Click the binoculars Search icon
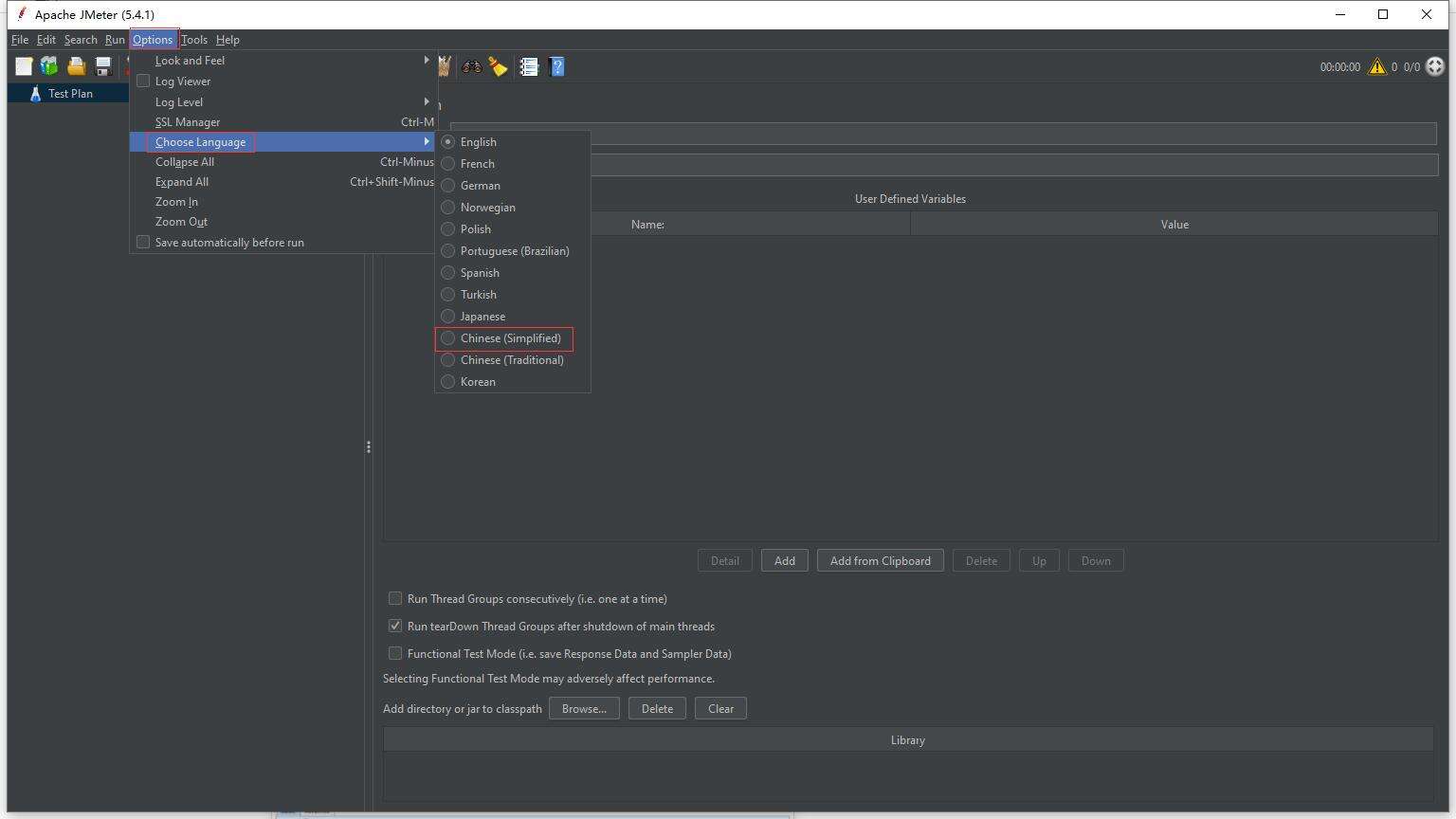The image size is (1456, 819). pyautogui.click(x=471, y=66)
